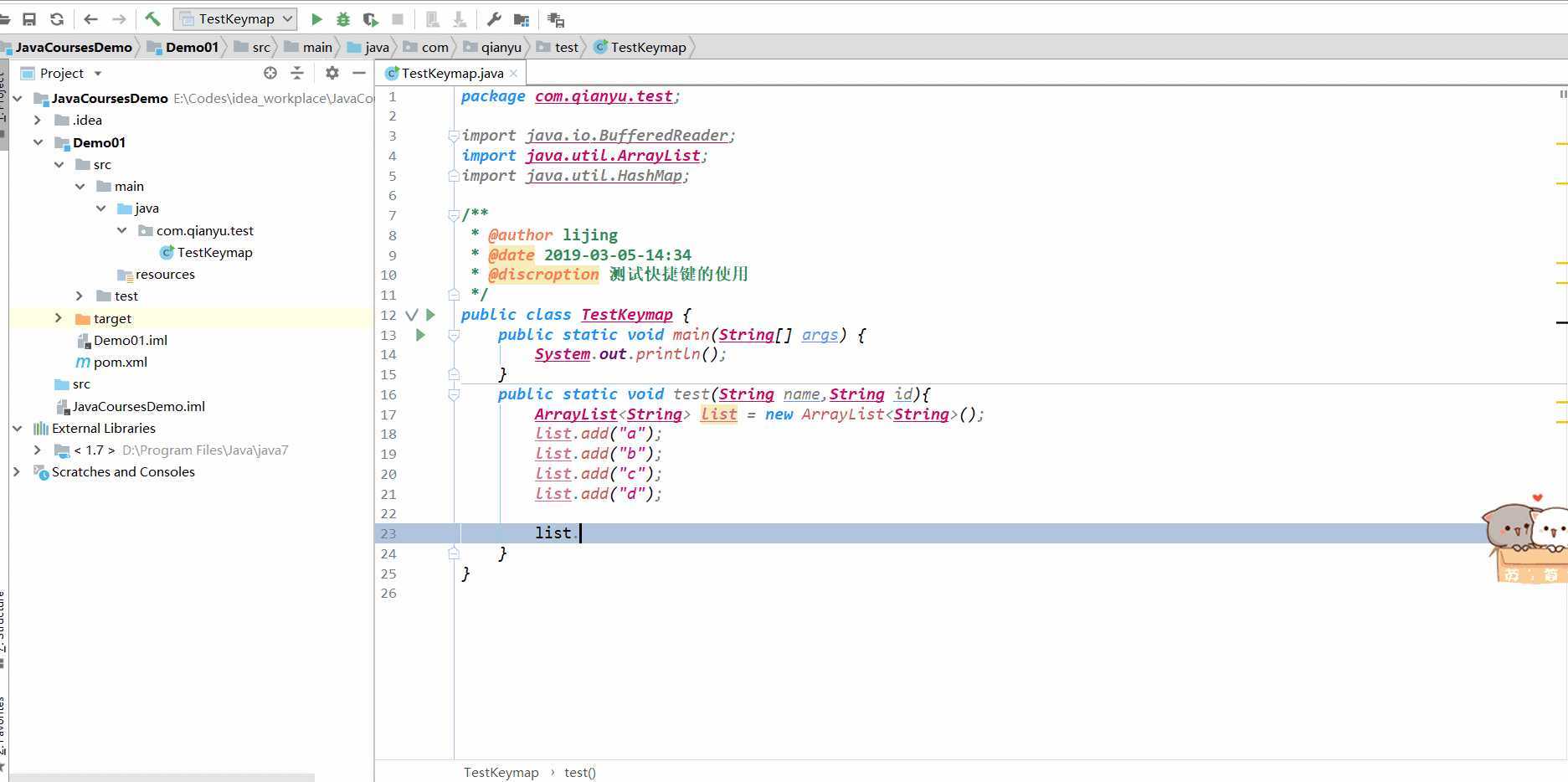Click the checkmark gutter icon on line 12

411,315
